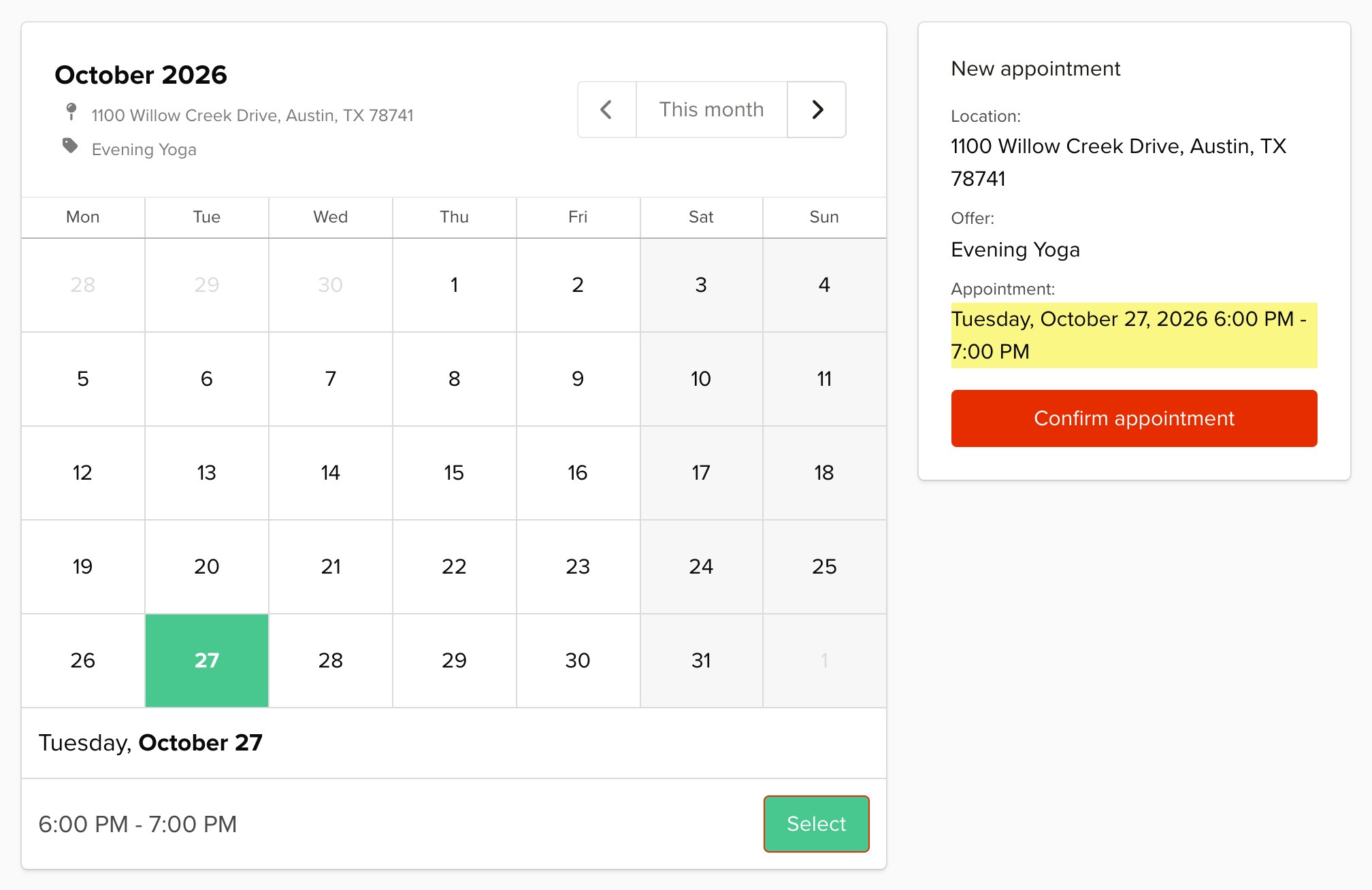The height and width of the screenshot is (890, 1372).
Task: Choose Wednesday October 14
Action: tap(331, 473)
